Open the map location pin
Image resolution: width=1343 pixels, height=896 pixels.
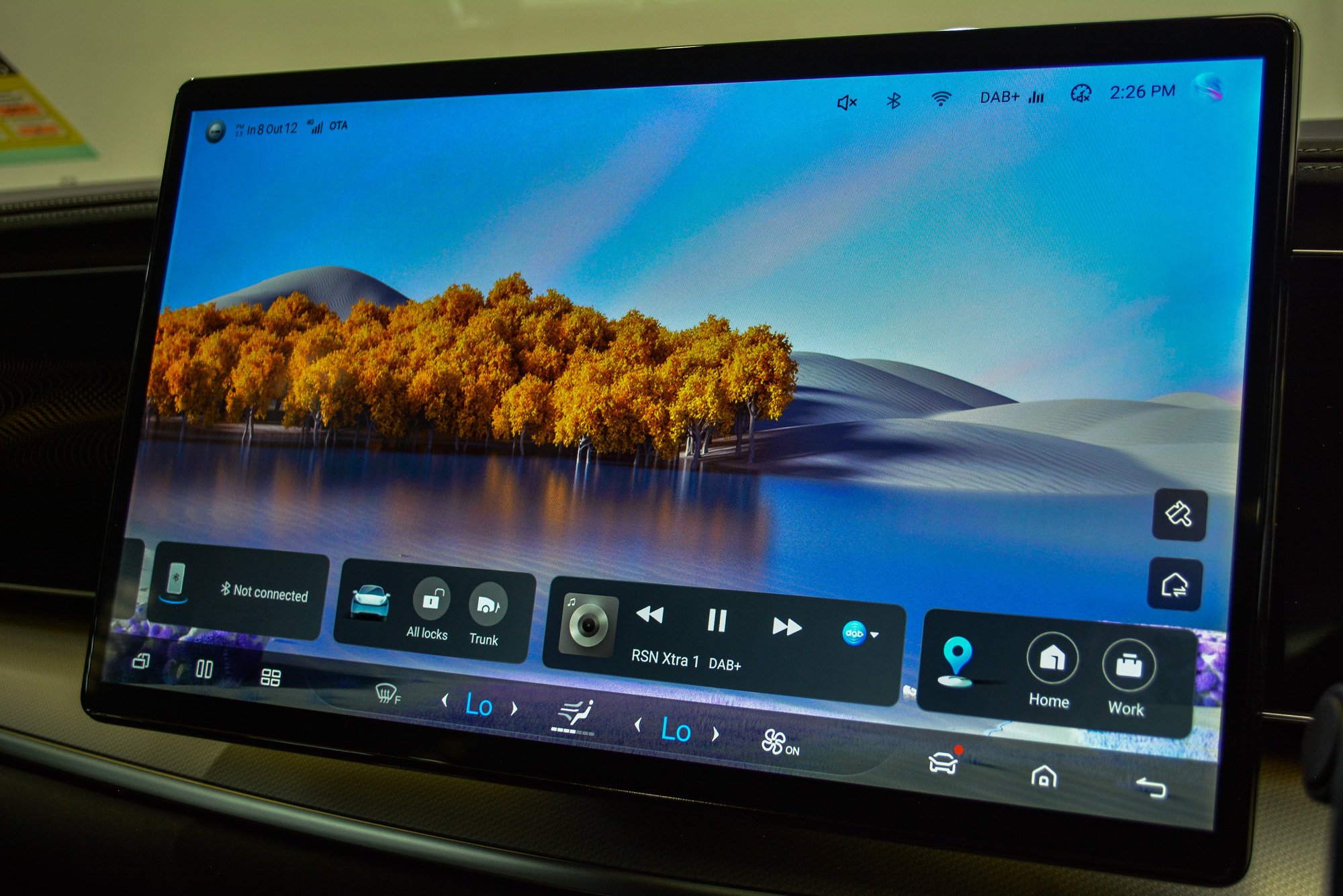coord(957,658)
